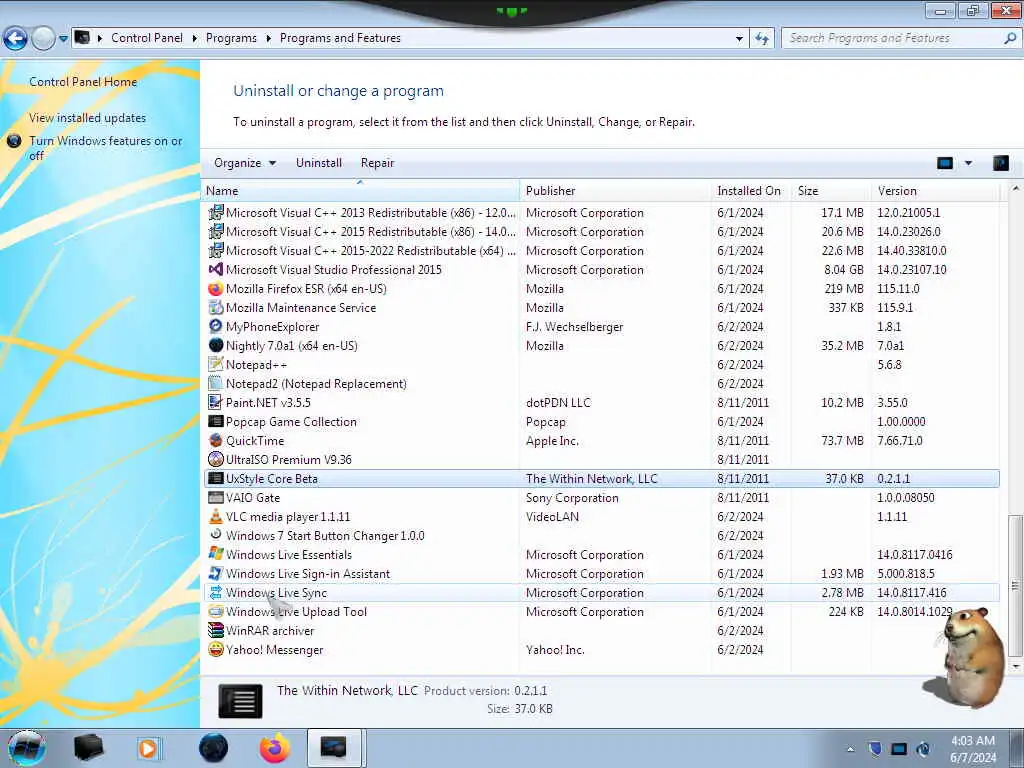1024x768 pixels.
Task: Click the MyPhoneExplorer program icon
Action: [216, 326]
